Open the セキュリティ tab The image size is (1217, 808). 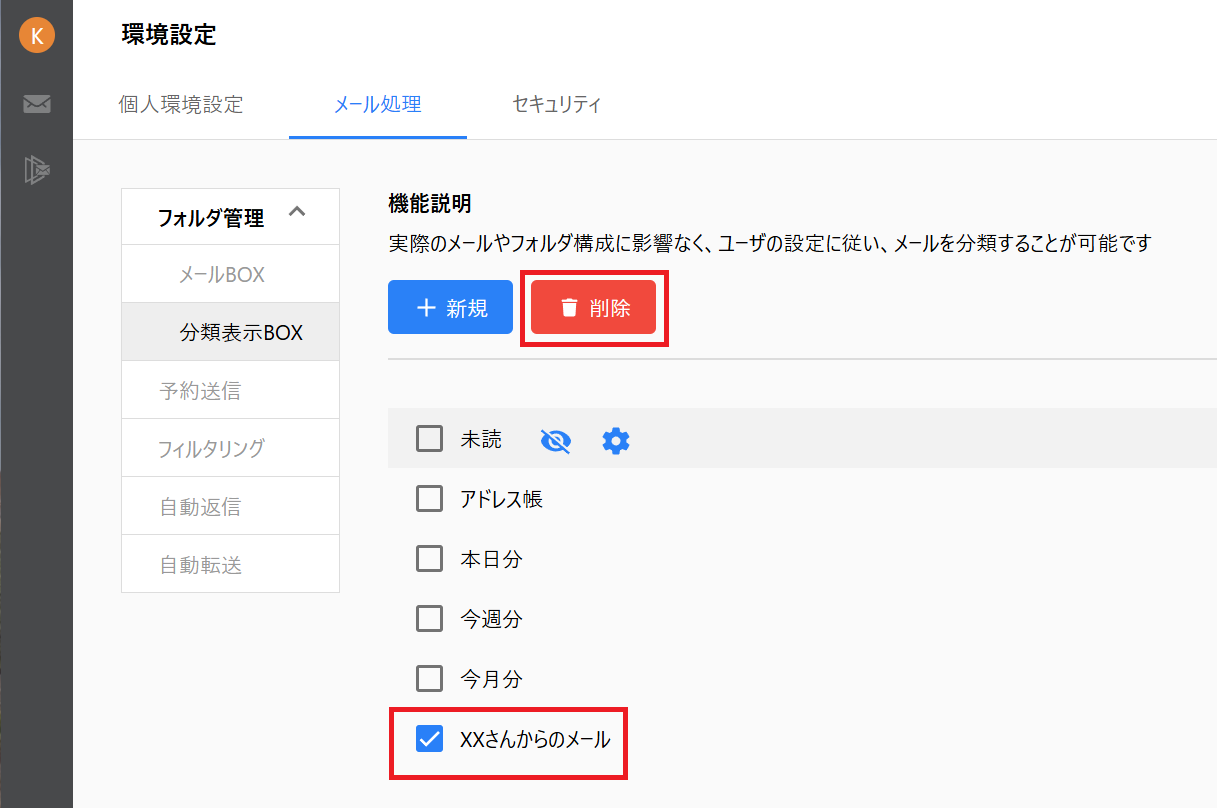[x=556, y=104]
